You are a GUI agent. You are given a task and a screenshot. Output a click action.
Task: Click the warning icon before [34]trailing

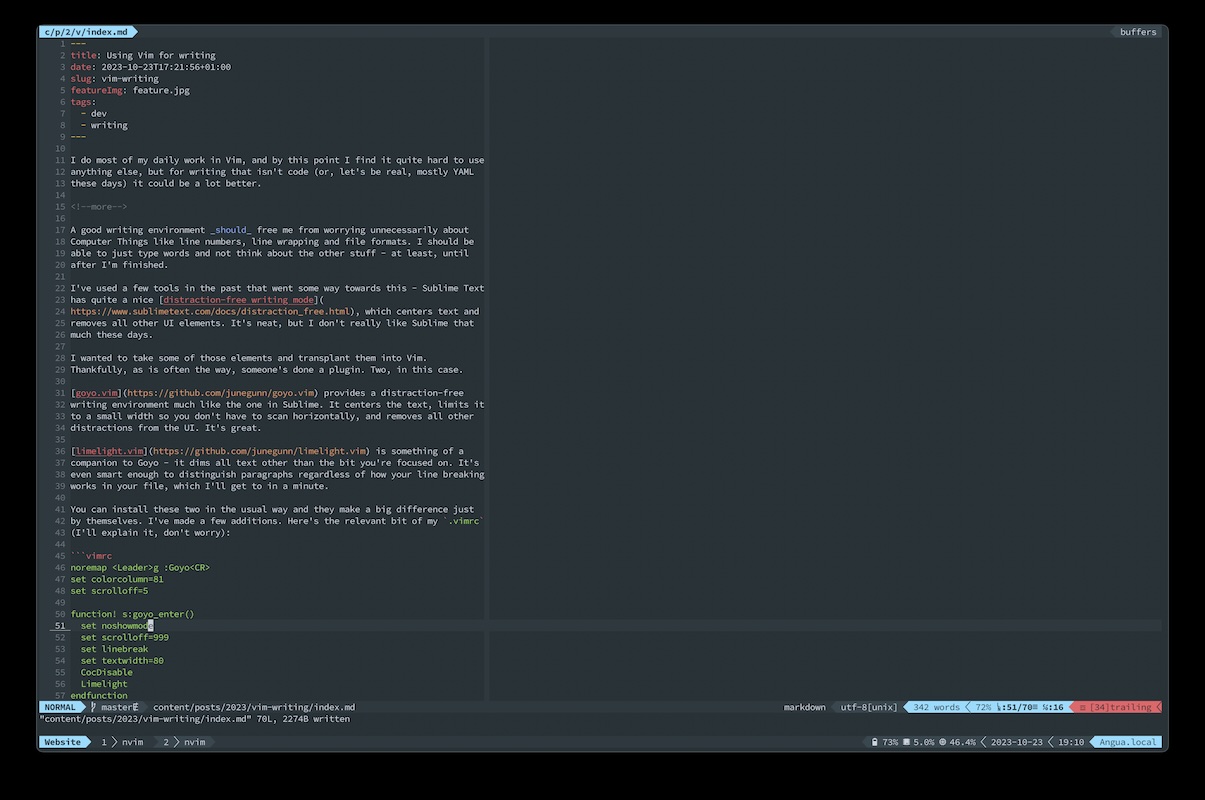click(x=1082, y=707)
